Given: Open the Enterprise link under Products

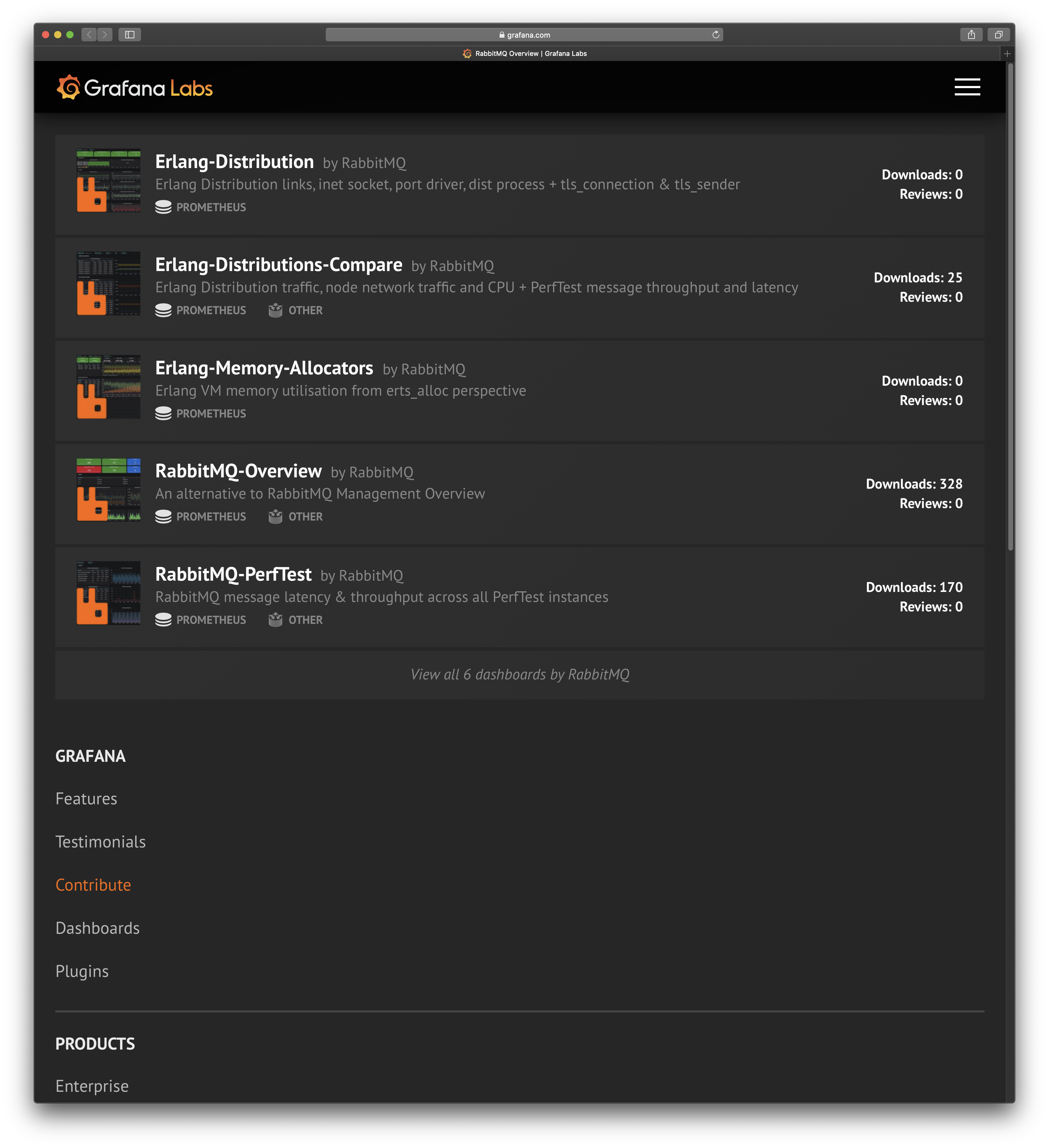Looking at the screenshot, I should tap(92, 1086).
